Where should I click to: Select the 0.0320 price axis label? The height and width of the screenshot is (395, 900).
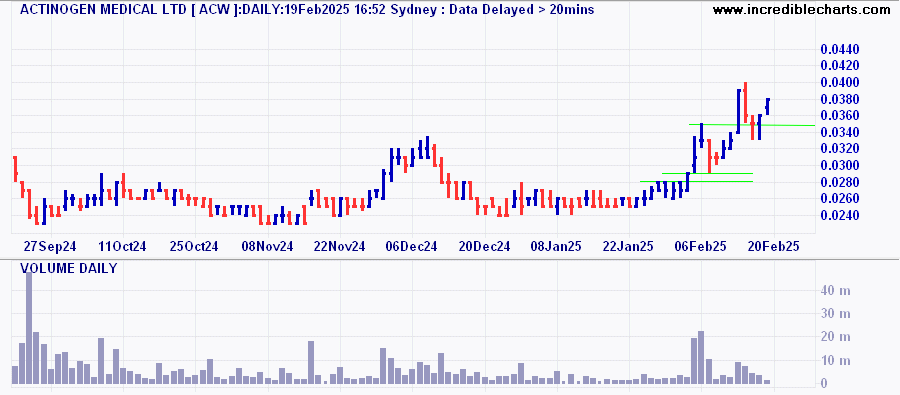(x=840, y=149)
